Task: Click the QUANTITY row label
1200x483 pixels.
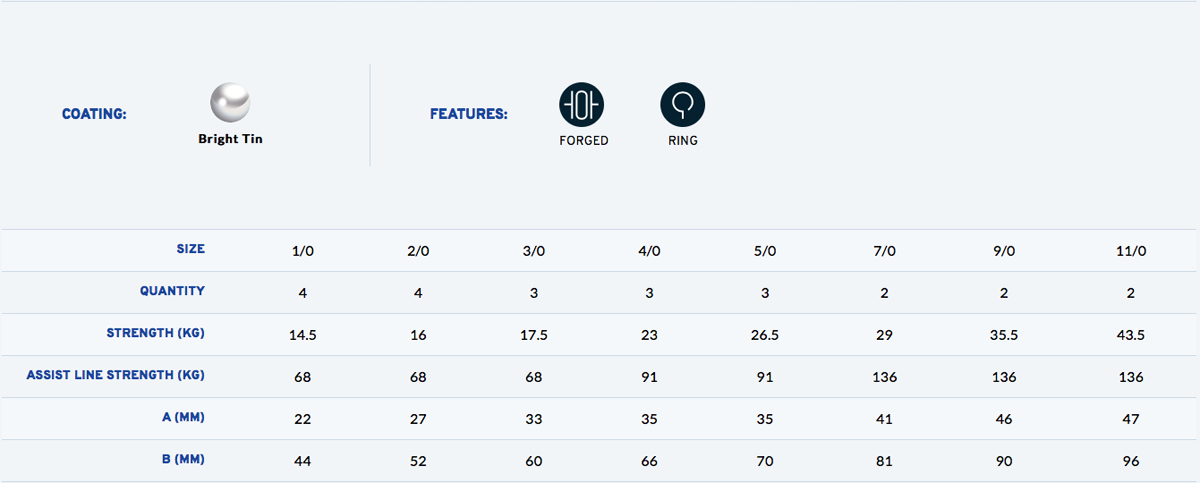Action: pos(172,291)
